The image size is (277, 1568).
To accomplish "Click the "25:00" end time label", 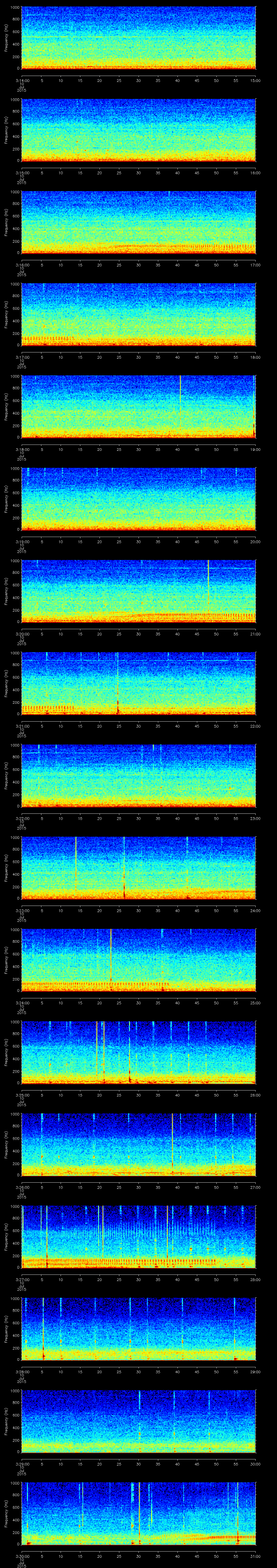I will (255, 1003).
